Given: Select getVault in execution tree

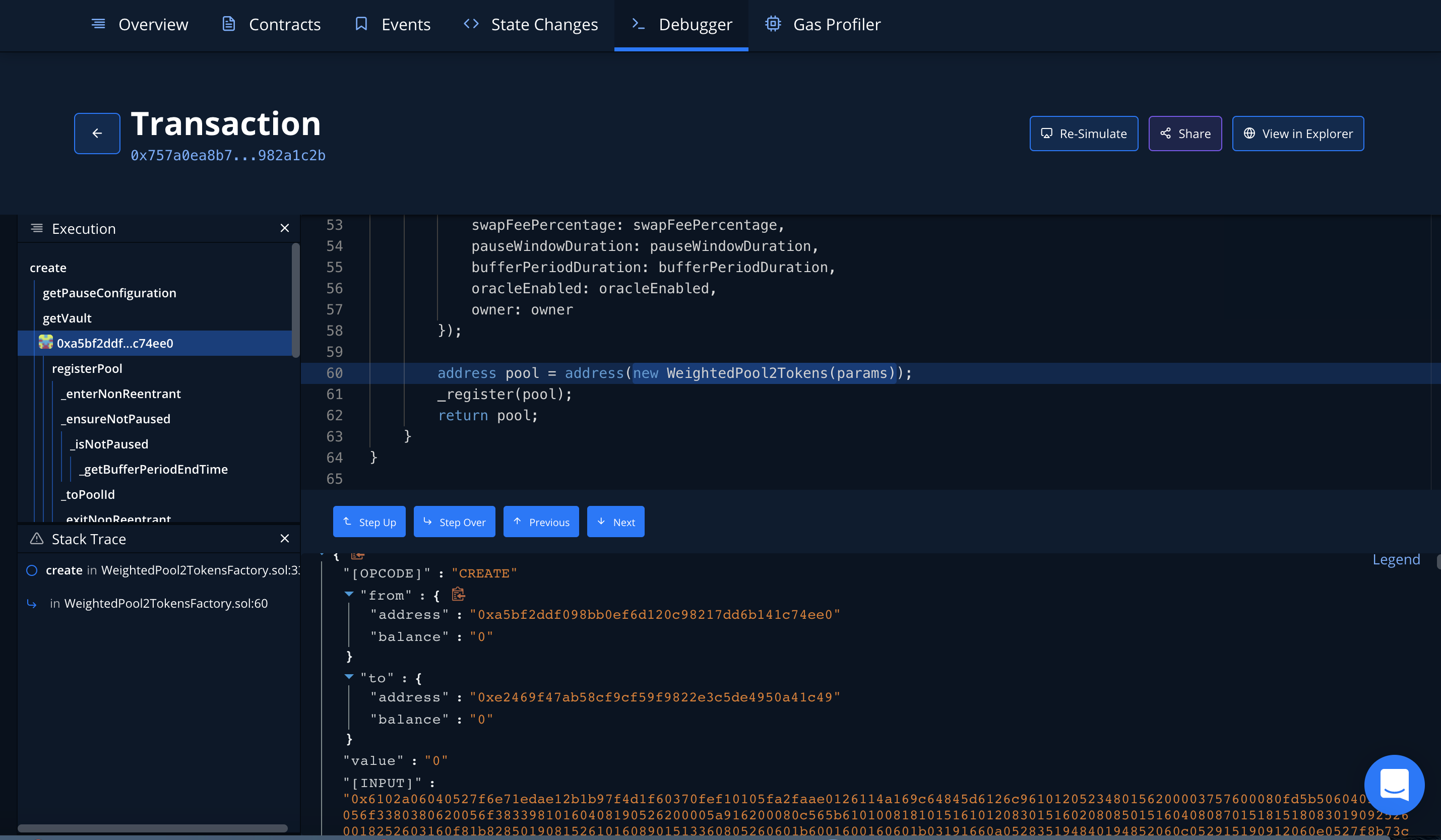Looking at the screenshot, I should 67,318.
